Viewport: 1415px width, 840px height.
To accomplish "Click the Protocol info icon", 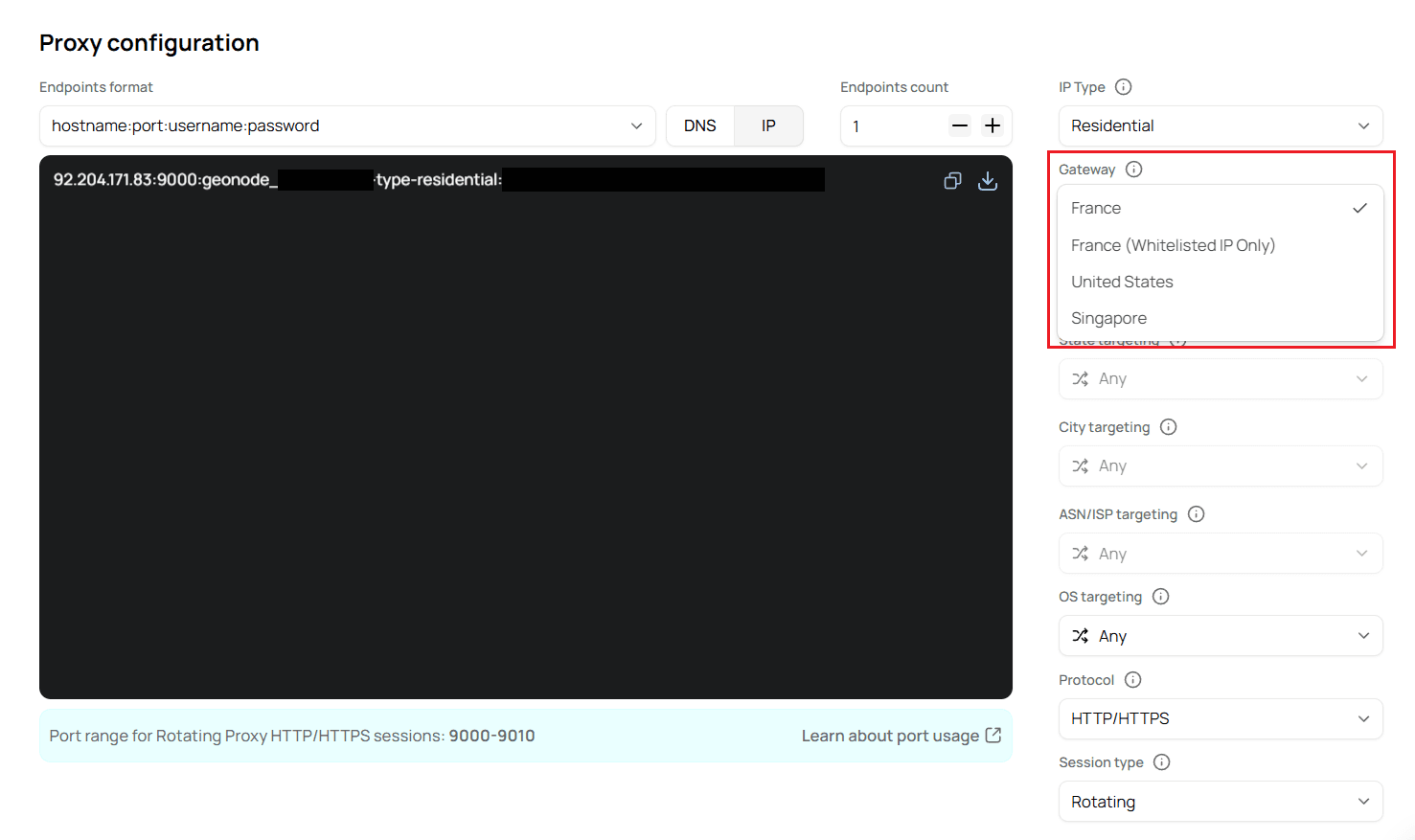I will click(x=1132, y=680).
